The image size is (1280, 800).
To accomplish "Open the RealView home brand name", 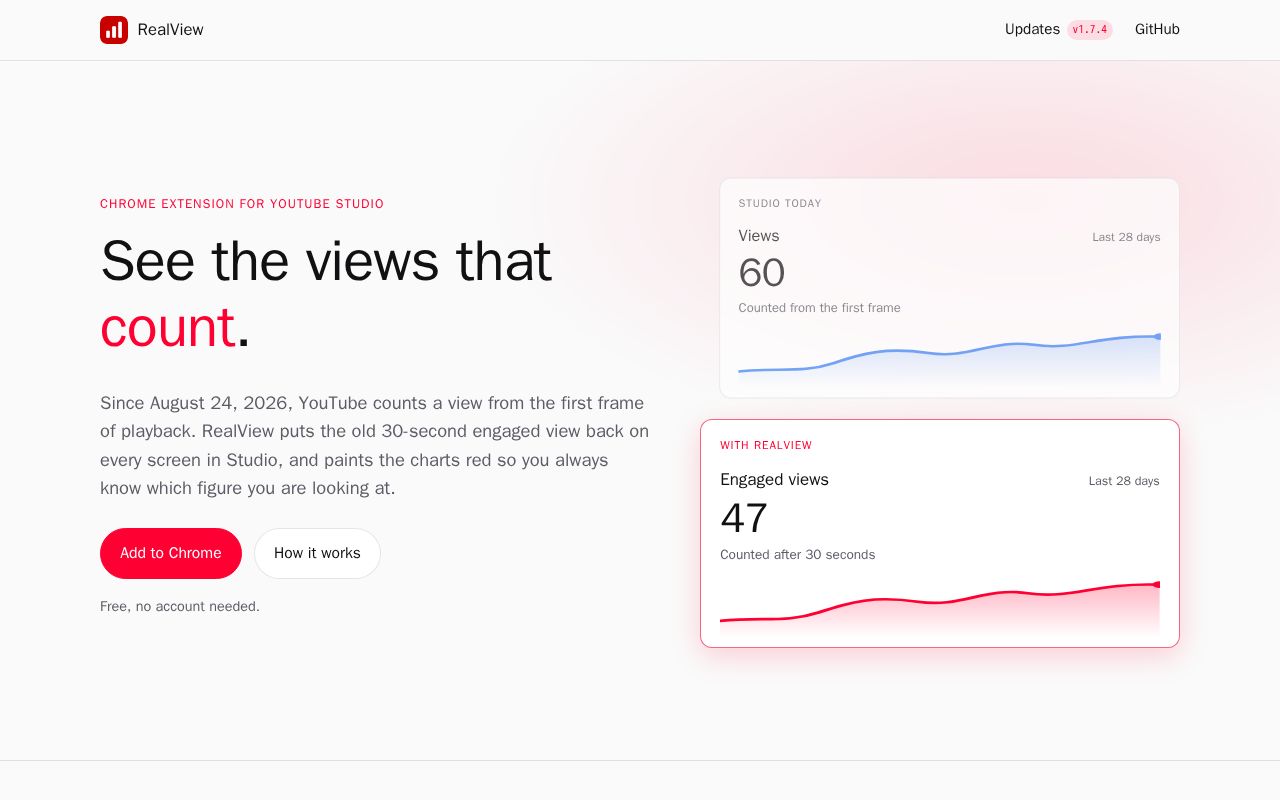I will click(x=171, y=30).
